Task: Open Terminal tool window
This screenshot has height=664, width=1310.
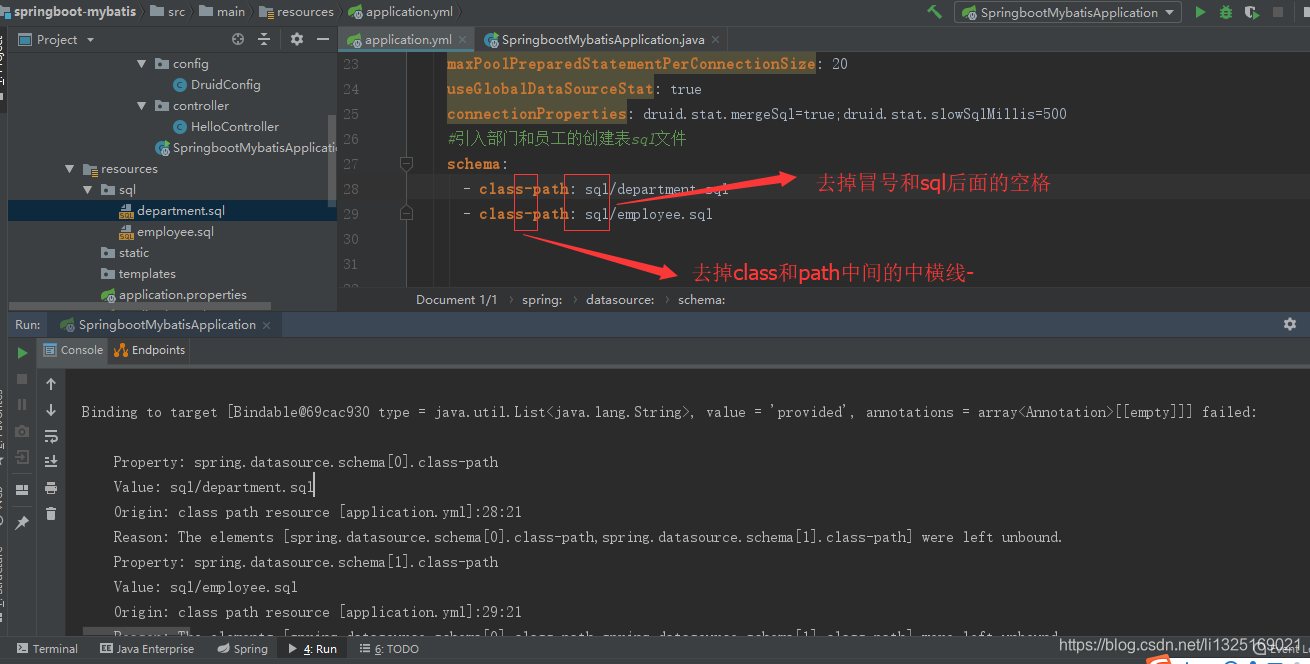Action: coord(47,649)
